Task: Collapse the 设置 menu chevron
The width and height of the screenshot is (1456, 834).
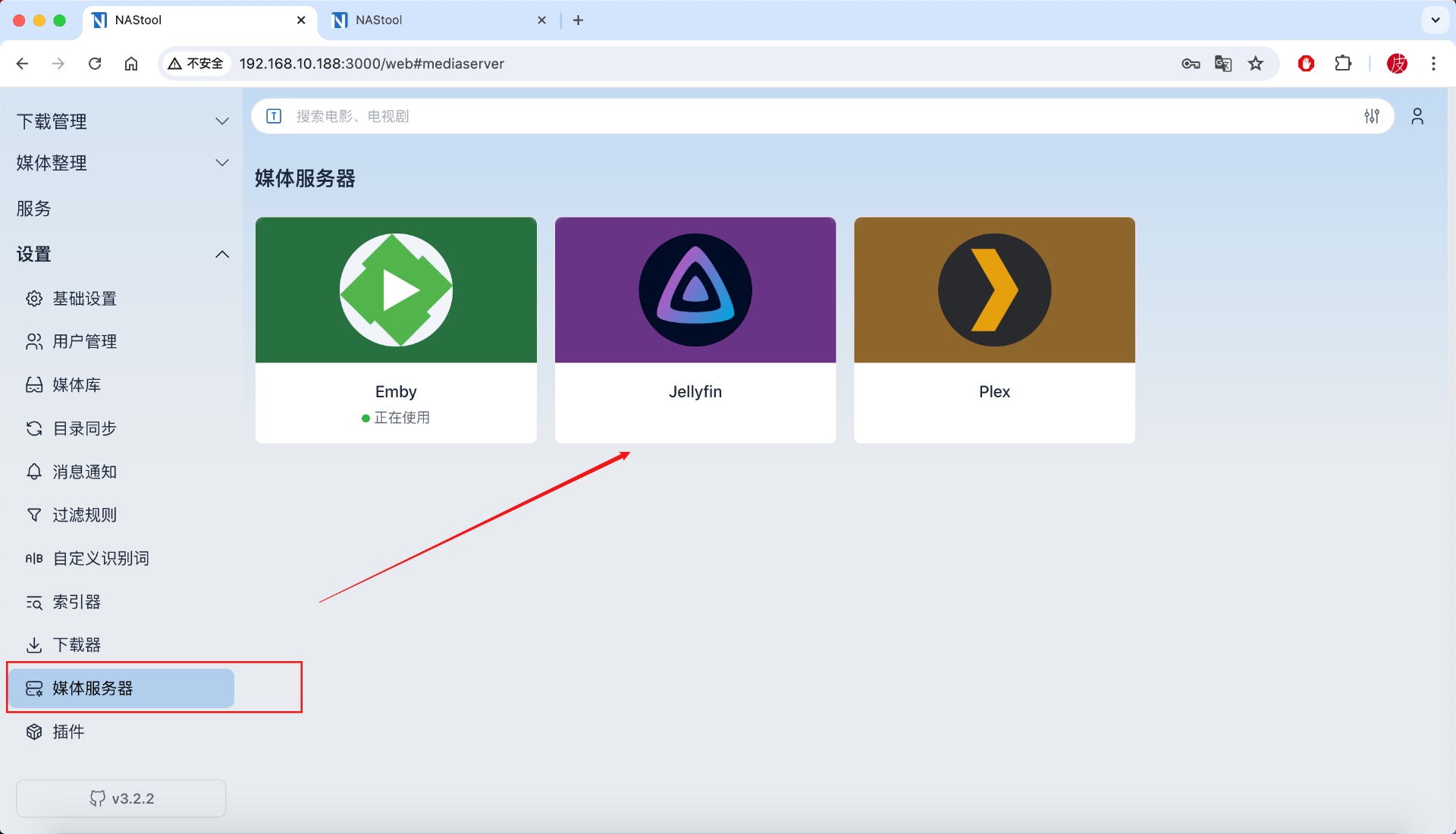Action: [222, 254]
